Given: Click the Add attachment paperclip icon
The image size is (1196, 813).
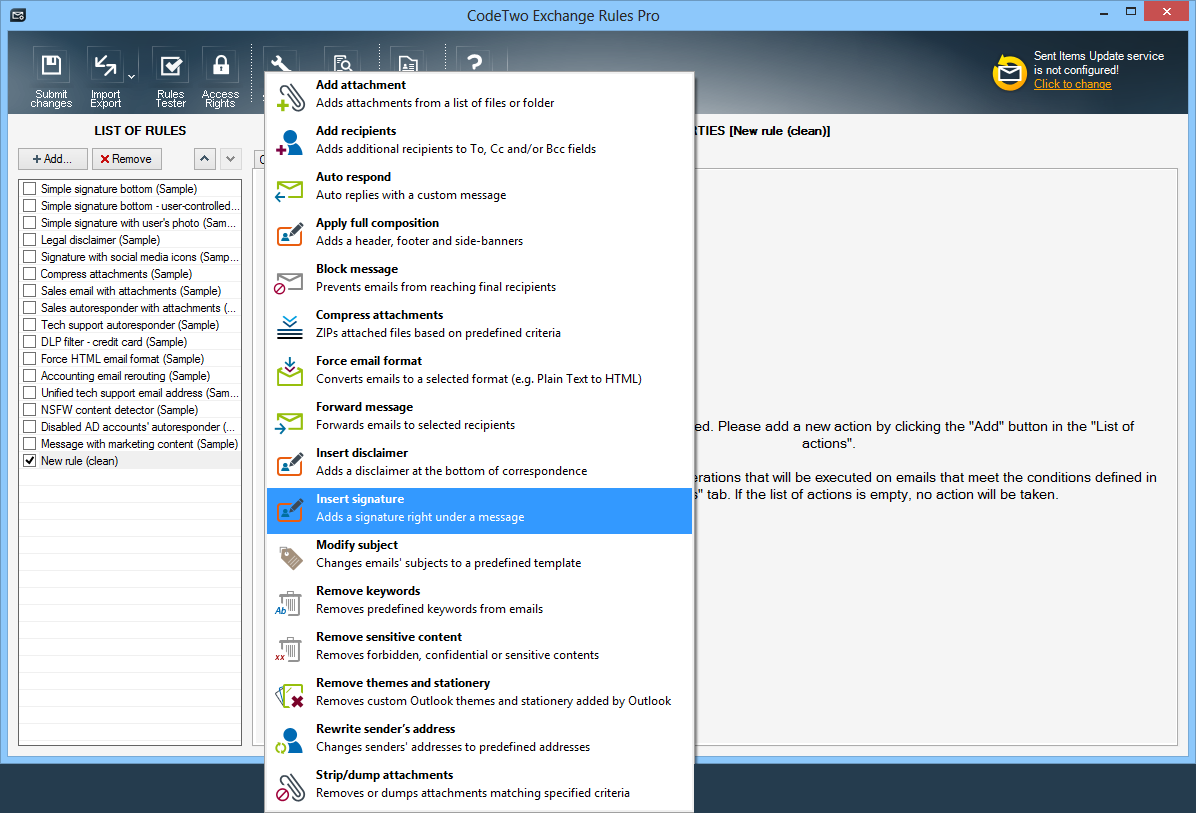Looking at the screenshot, I should 290,97.
